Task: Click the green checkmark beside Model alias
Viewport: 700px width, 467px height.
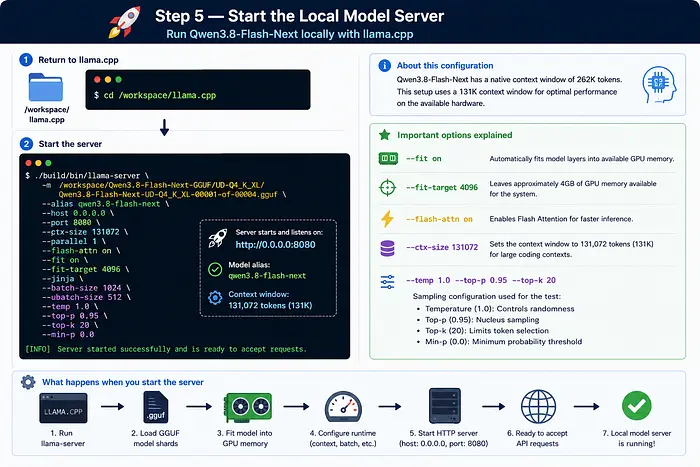Action: (x=215, y=270)
